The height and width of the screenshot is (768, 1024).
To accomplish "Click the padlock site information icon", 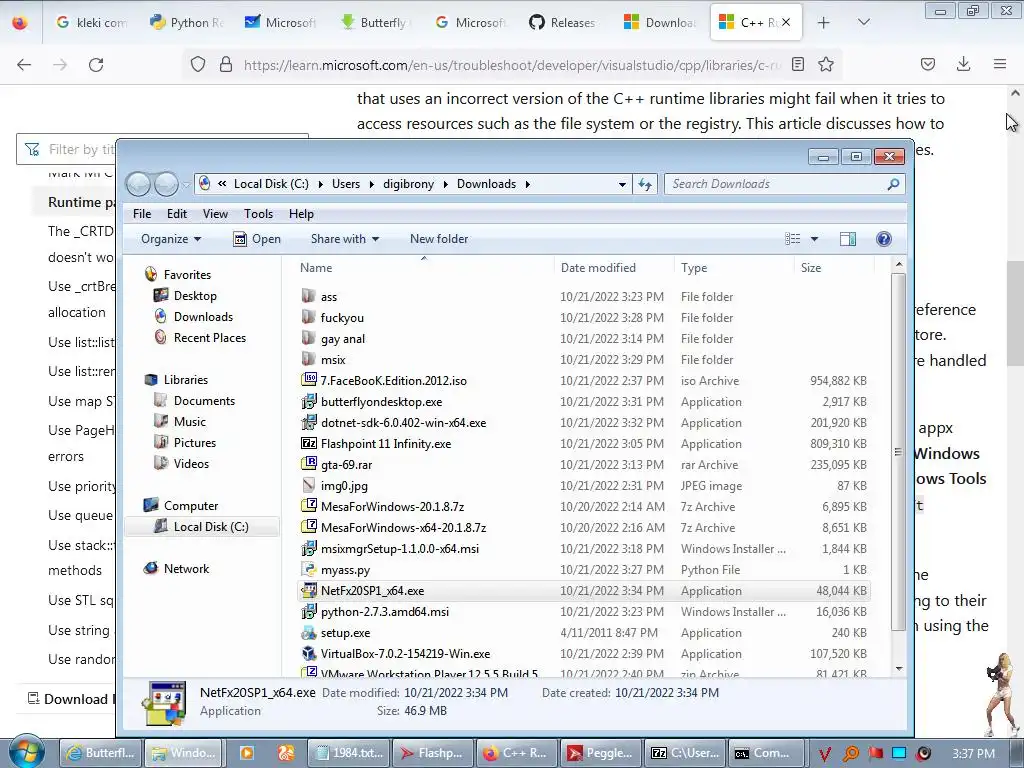I will (226, 64).
